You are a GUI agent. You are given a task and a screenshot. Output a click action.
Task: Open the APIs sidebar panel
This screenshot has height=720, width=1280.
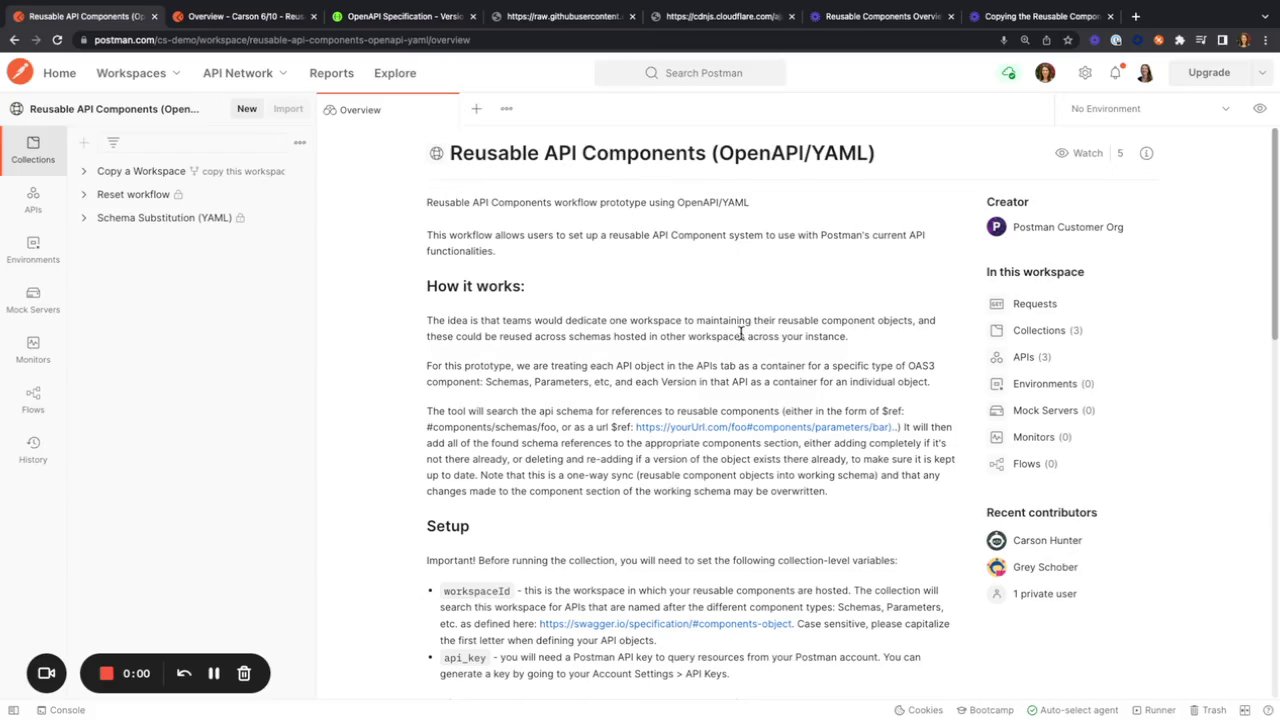33,200
